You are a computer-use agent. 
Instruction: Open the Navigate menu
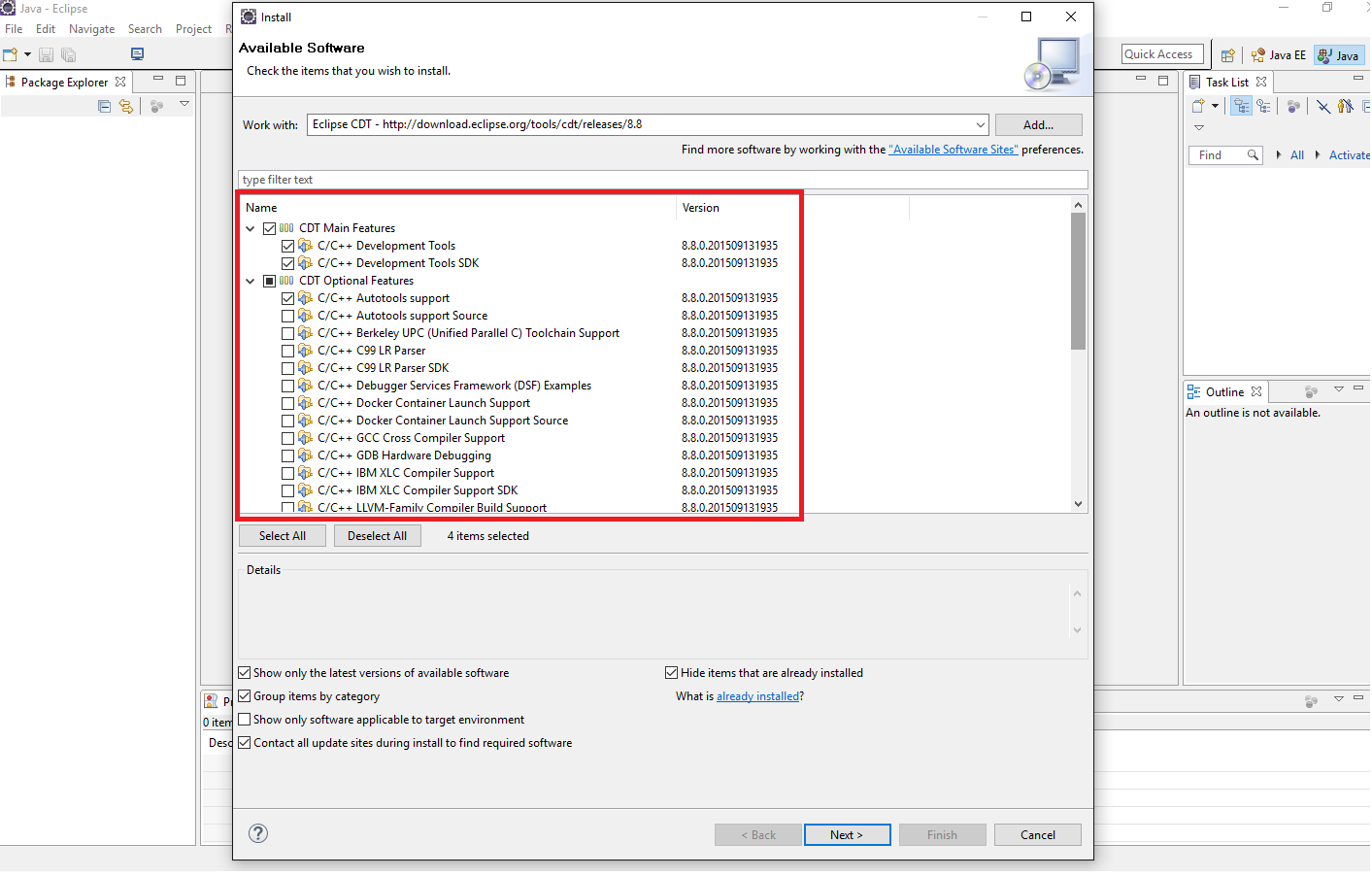tap(92, 29)
